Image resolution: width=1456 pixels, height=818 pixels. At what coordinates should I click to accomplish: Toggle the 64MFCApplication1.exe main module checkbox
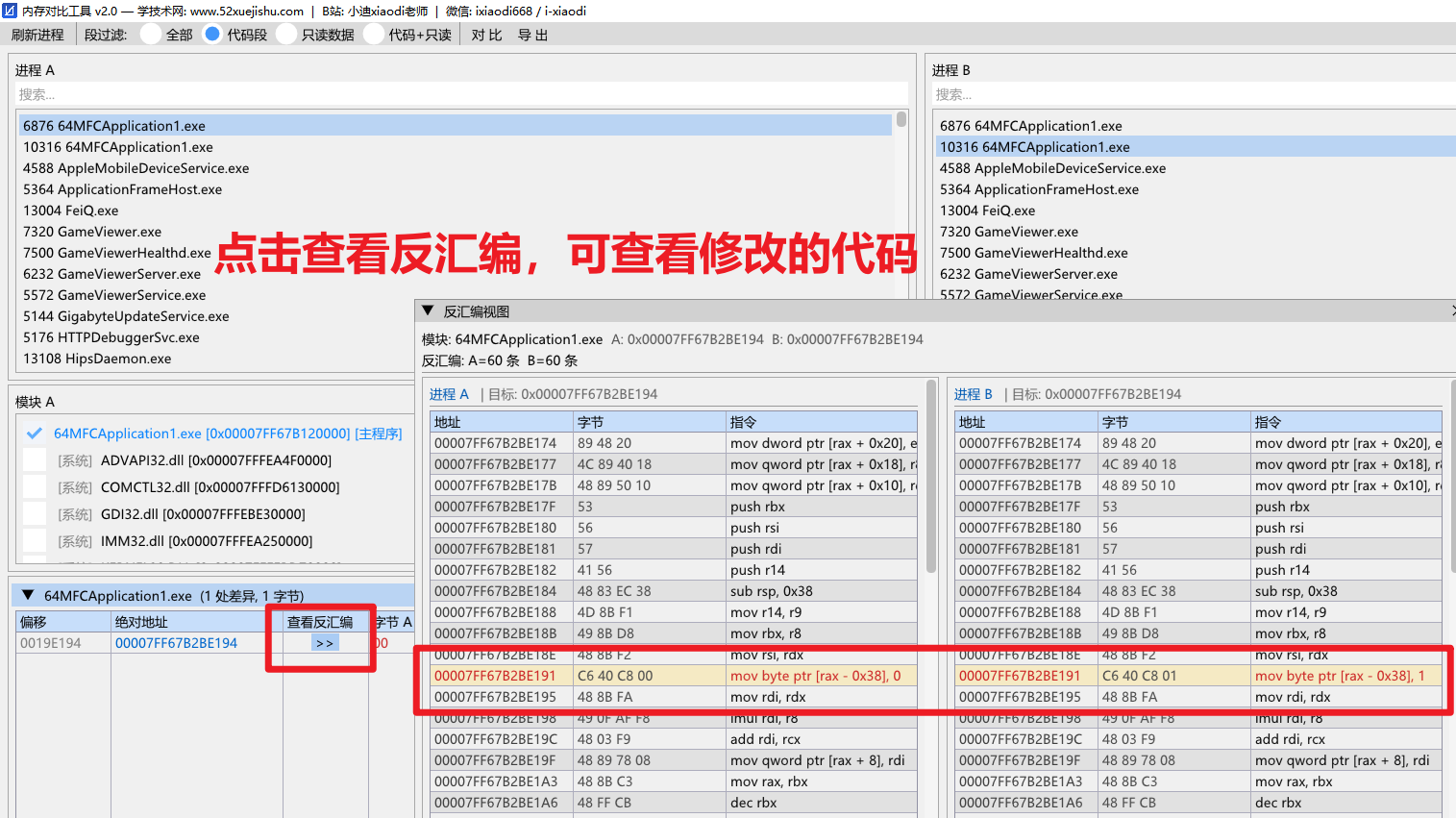(x=35, y=434)
